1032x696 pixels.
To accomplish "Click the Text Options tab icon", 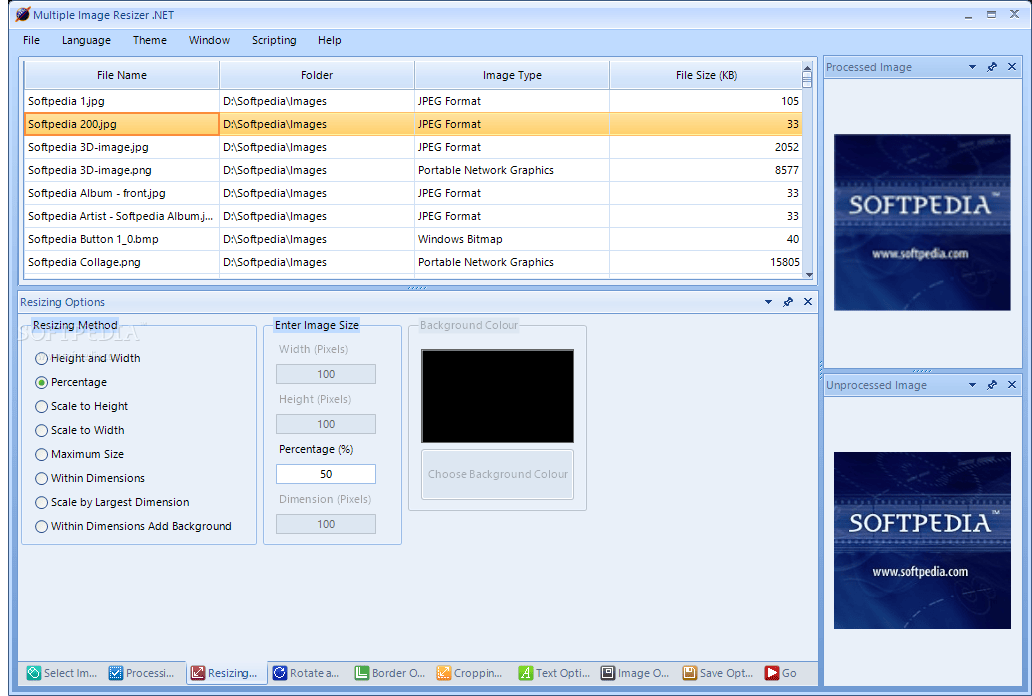I will pyautogui.click(x=525, y=672).
